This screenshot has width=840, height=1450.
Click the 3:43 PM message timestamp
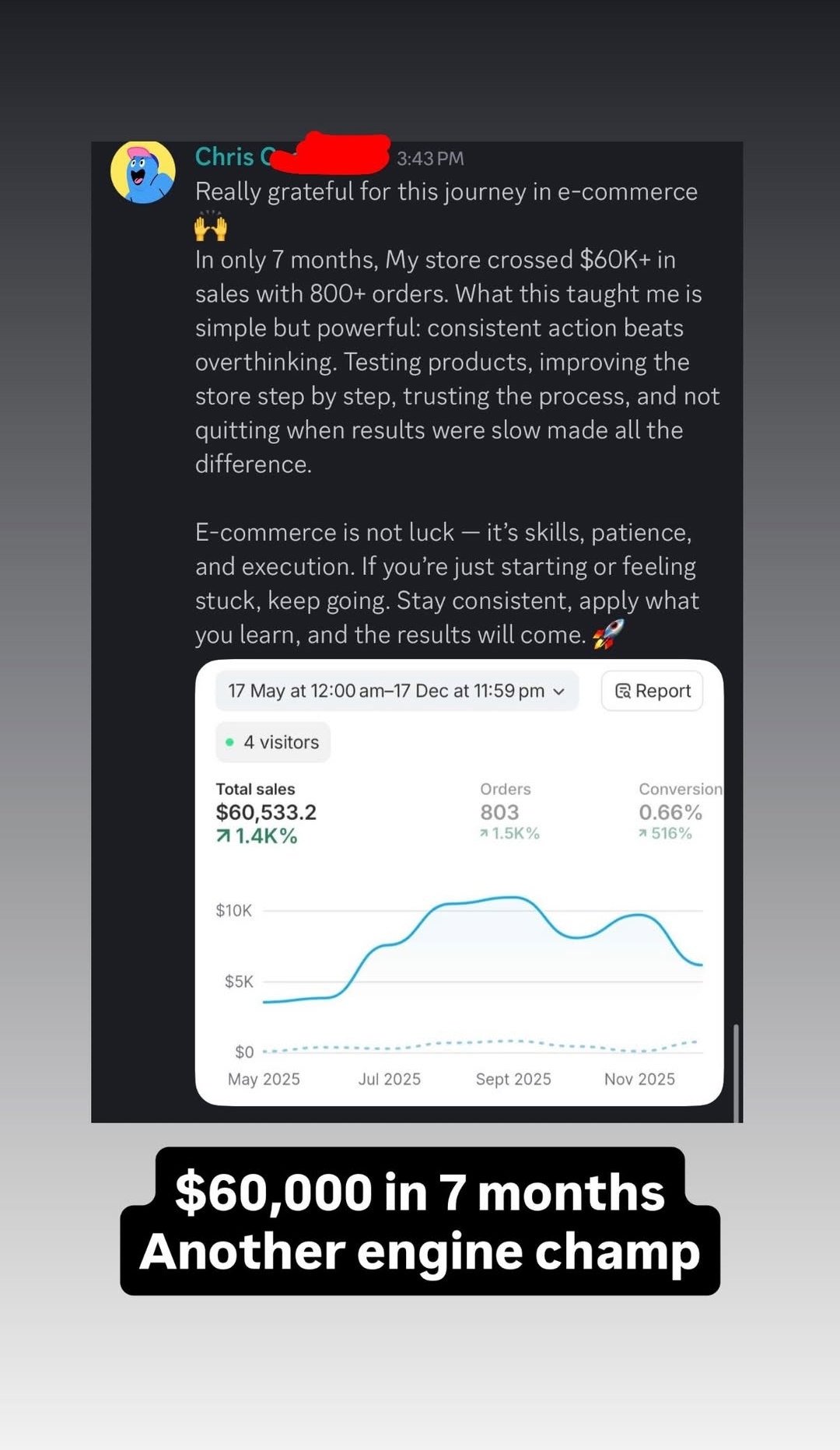pos(430,159)
